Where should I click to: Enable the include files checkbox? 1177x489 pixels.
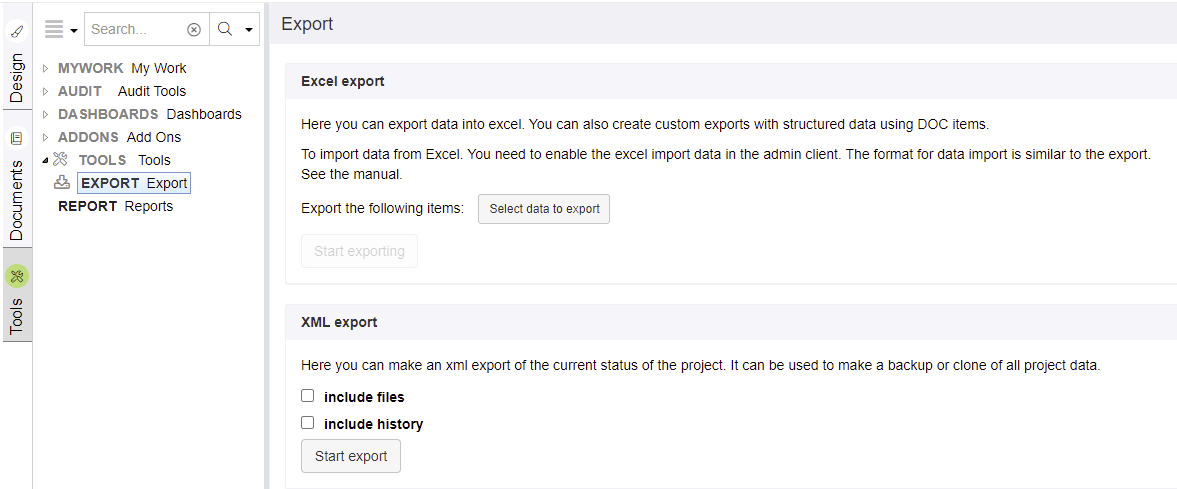click(x=307, y=396)
